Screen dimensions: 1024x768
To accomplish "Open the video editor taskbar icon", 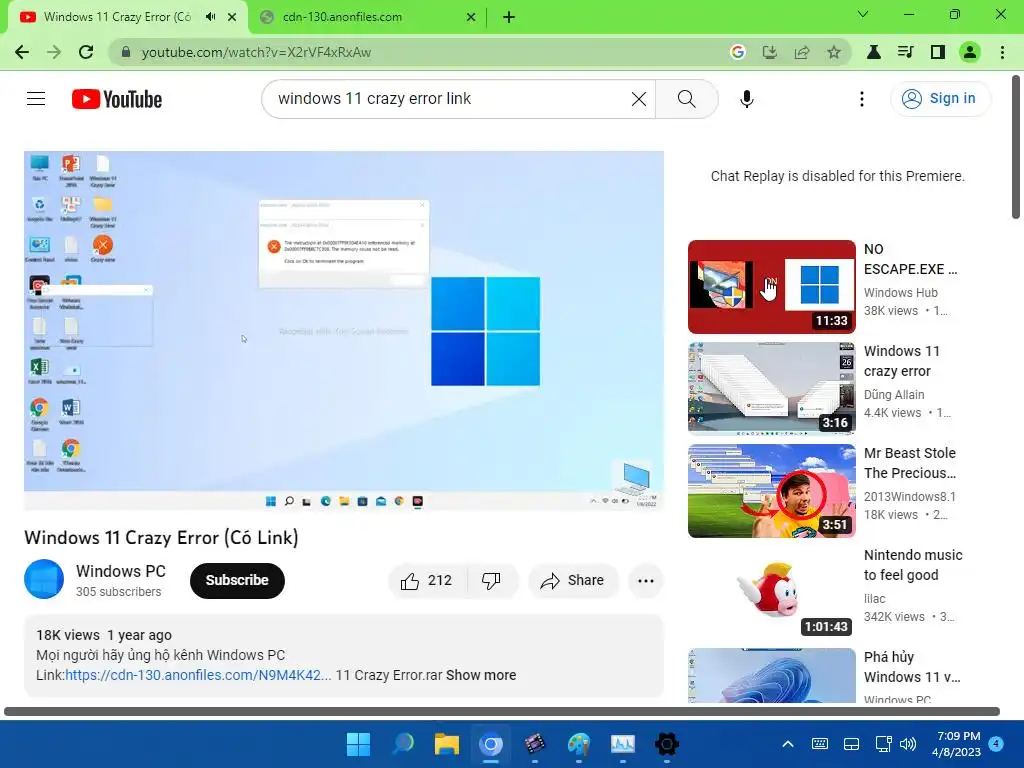I will (x=535, y=744).
